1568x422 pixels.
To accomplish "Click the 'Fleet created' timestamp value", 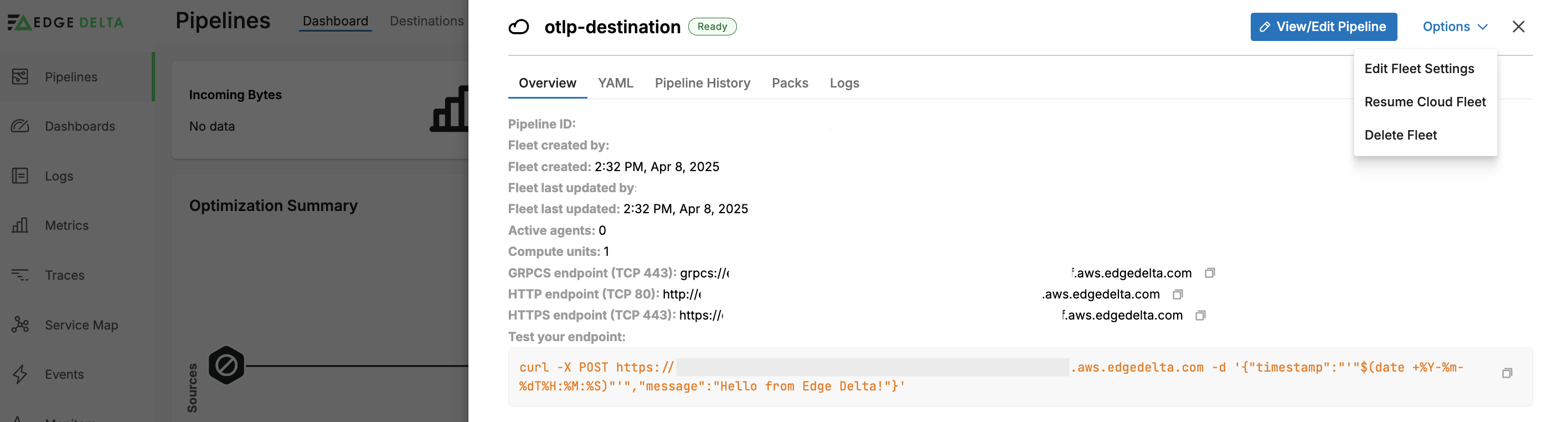I will (657, 167).
